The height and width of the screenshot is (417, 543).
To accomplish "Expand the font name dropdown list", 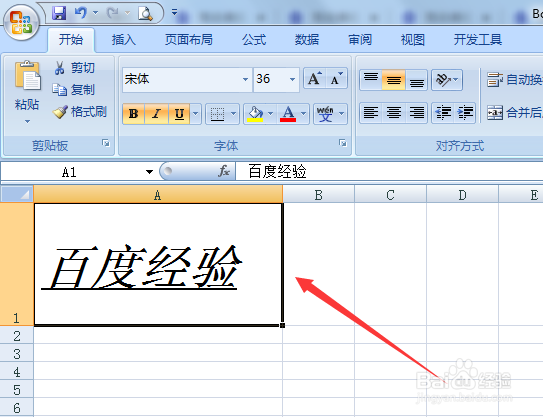I will [246, 79].
